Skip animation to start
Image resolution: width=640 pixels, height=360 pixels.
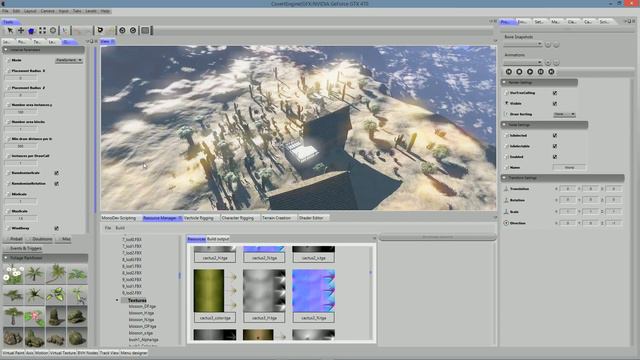pos(509,72)
